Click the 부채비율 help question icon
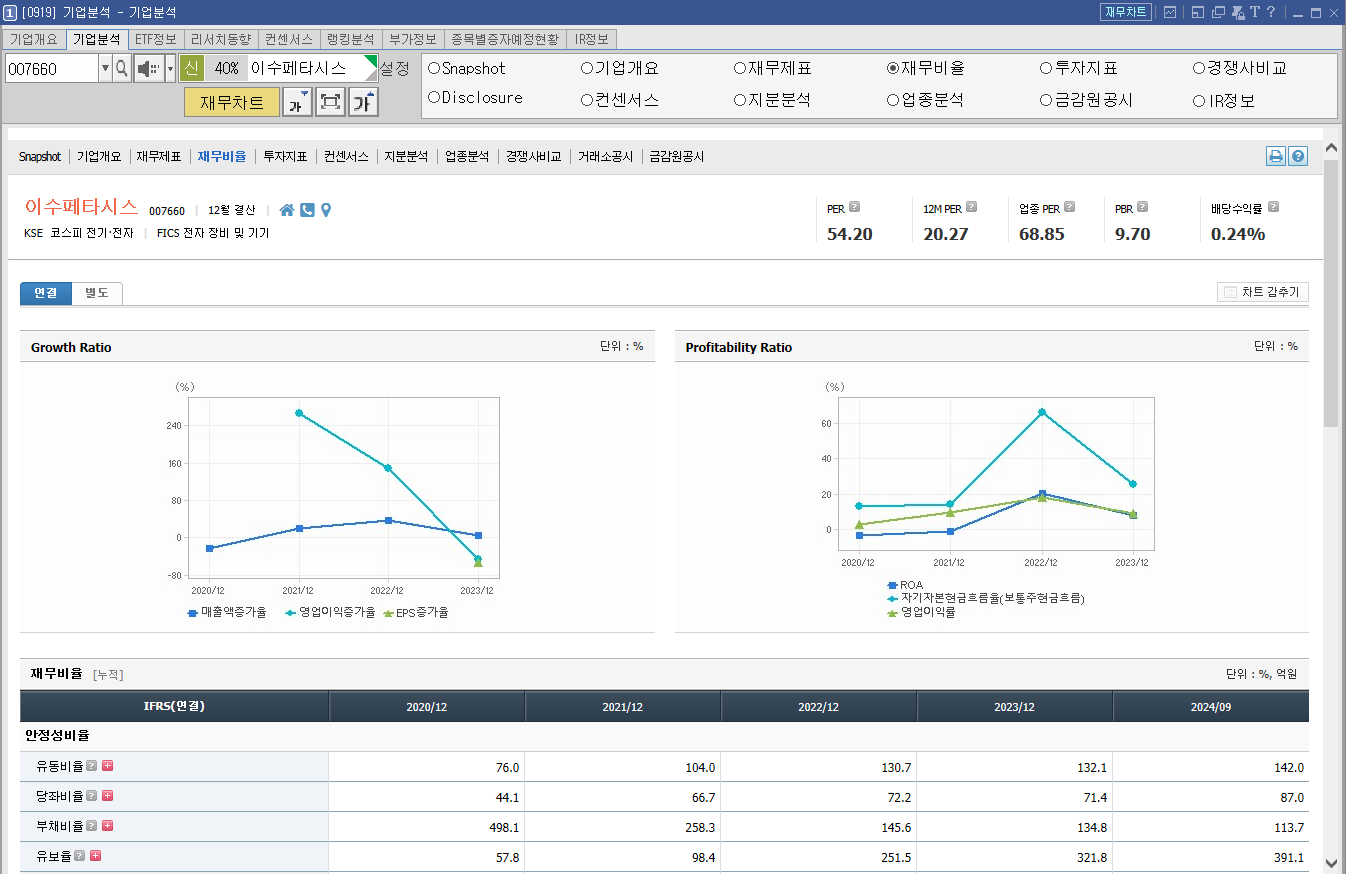Image resolution: width=1346 pixels, height=874 pixels. click(x=92, y=826)
